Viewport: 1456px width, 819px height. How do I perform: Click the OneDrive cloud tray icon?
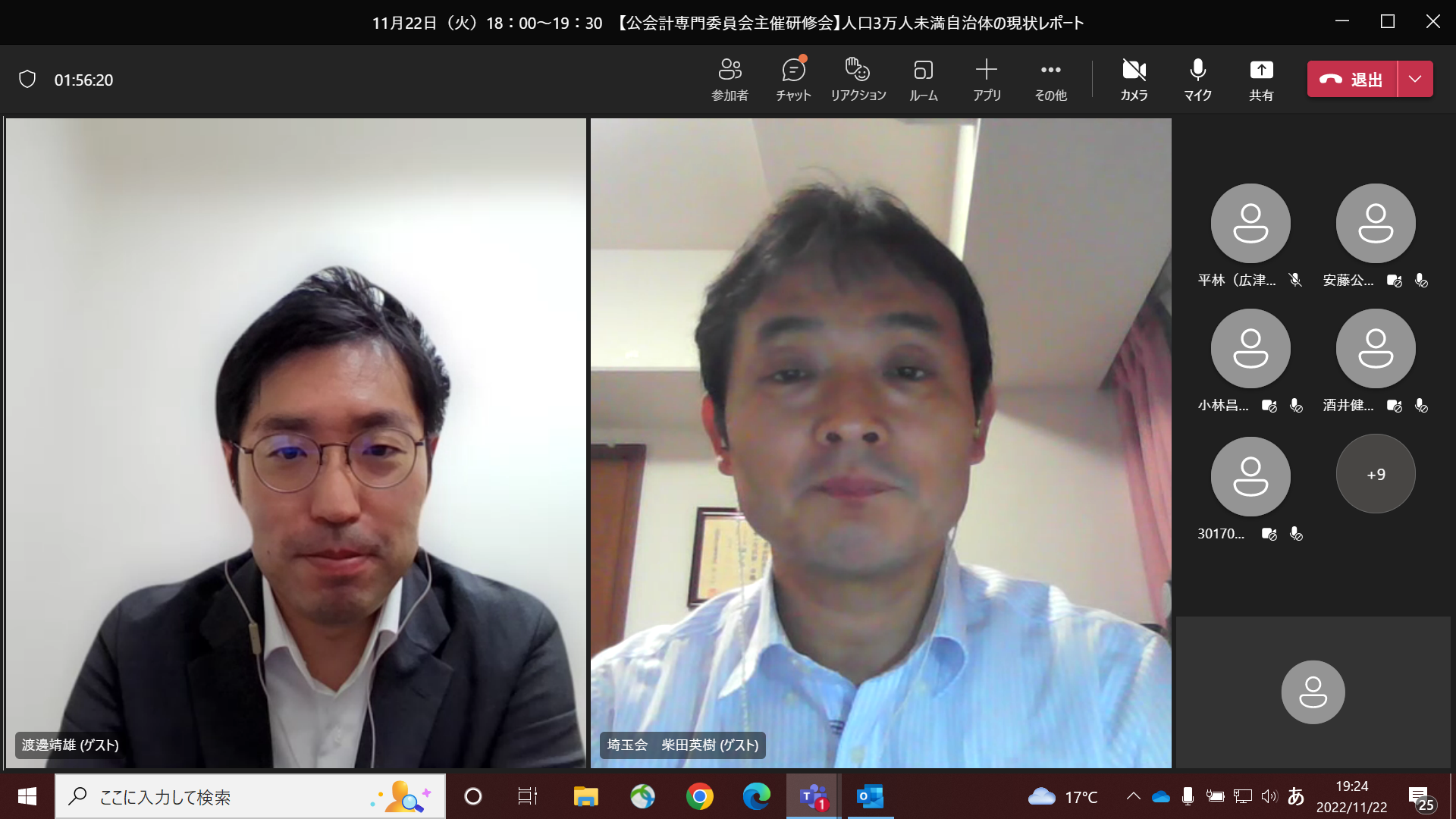coord(1160,796)
